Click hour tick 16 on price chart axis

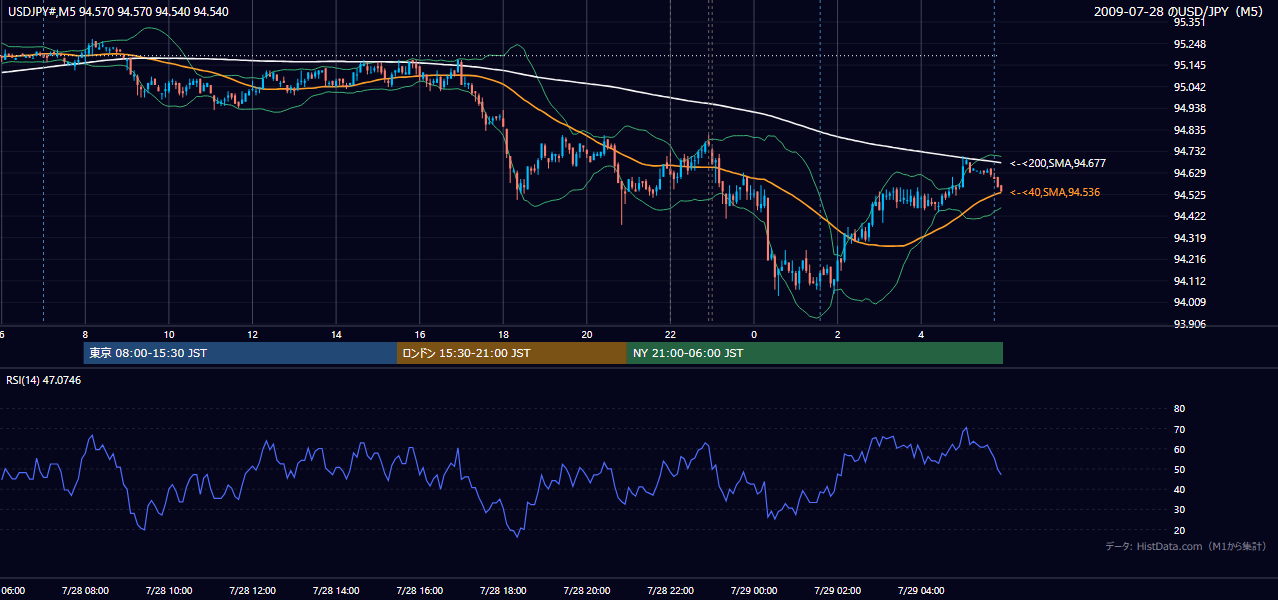pyautogui.click(x=420, y=334)
